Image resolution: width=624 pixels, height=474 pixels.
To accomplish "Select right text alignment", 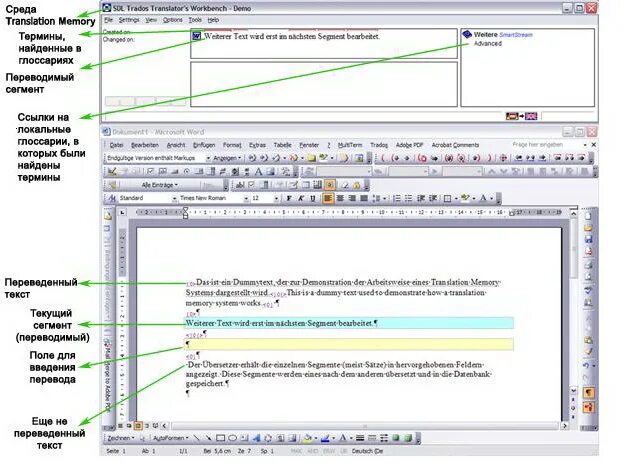I will coord(352,198).
